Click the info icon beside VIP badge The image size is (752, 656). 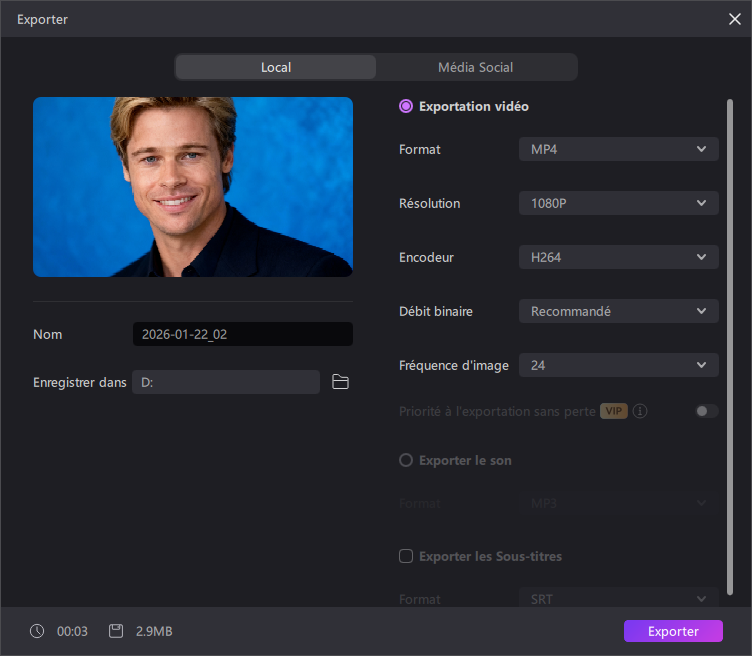point(640,411)
